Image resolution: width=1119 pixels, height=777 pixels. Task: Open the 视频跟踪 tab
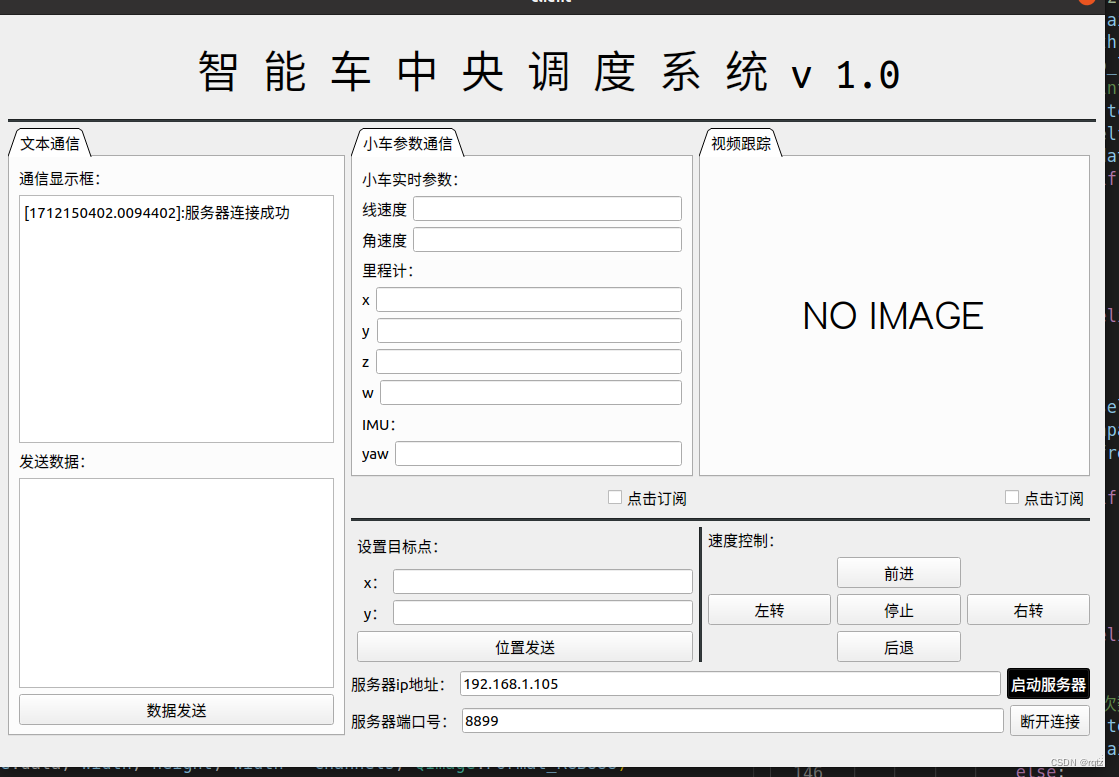pyautogui.click(x=741, y=143)
